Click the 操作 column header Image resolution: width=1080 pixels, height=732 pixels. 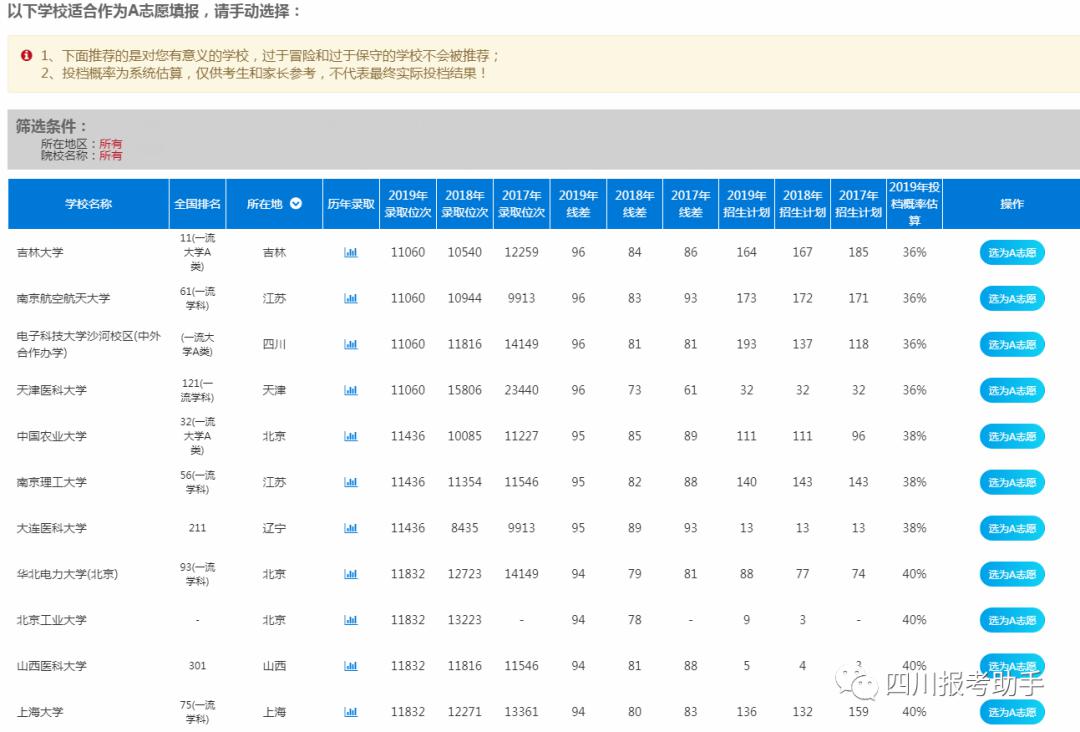(x=1012, y=204)
